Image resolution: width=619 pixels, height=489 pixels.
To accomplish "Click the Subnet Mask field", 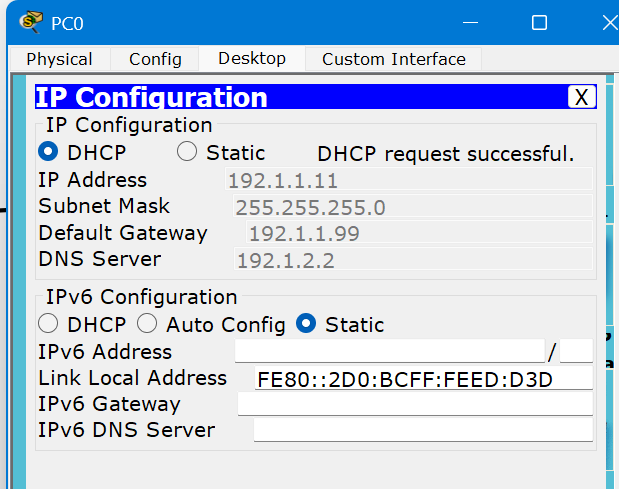I will pyautogui.click(x=411, y=208).
